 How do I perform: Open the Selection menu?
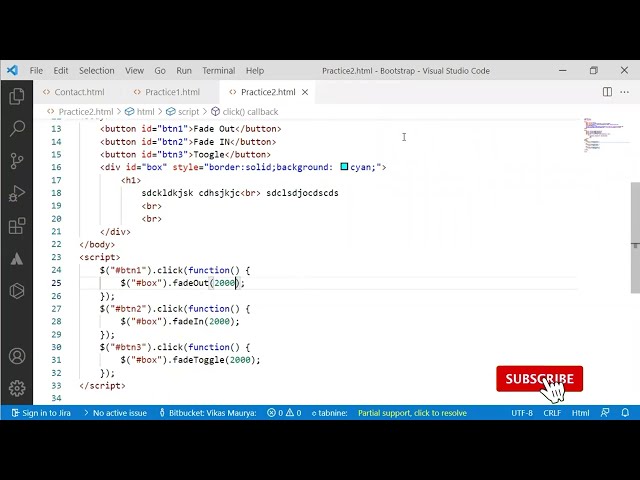coord(97,71)
